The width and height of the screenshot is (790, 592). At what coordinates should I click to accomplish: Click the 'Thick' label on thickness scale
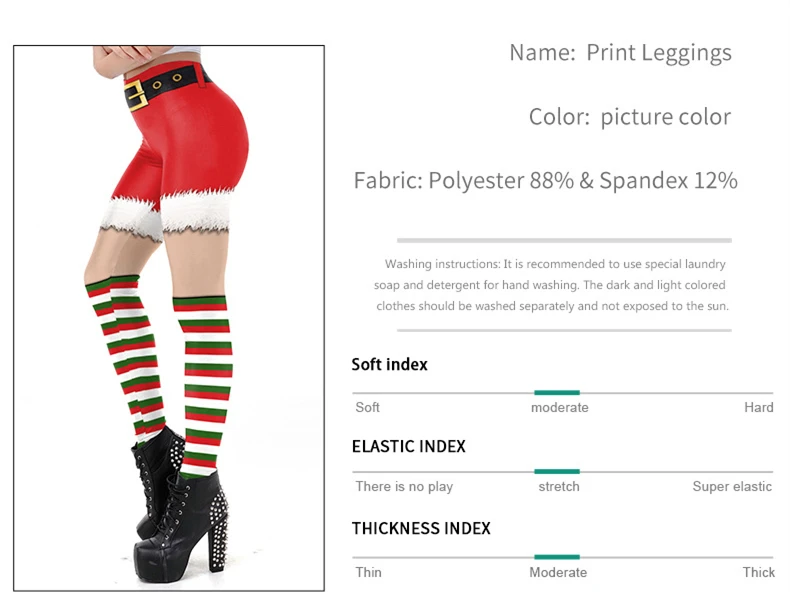758,572
